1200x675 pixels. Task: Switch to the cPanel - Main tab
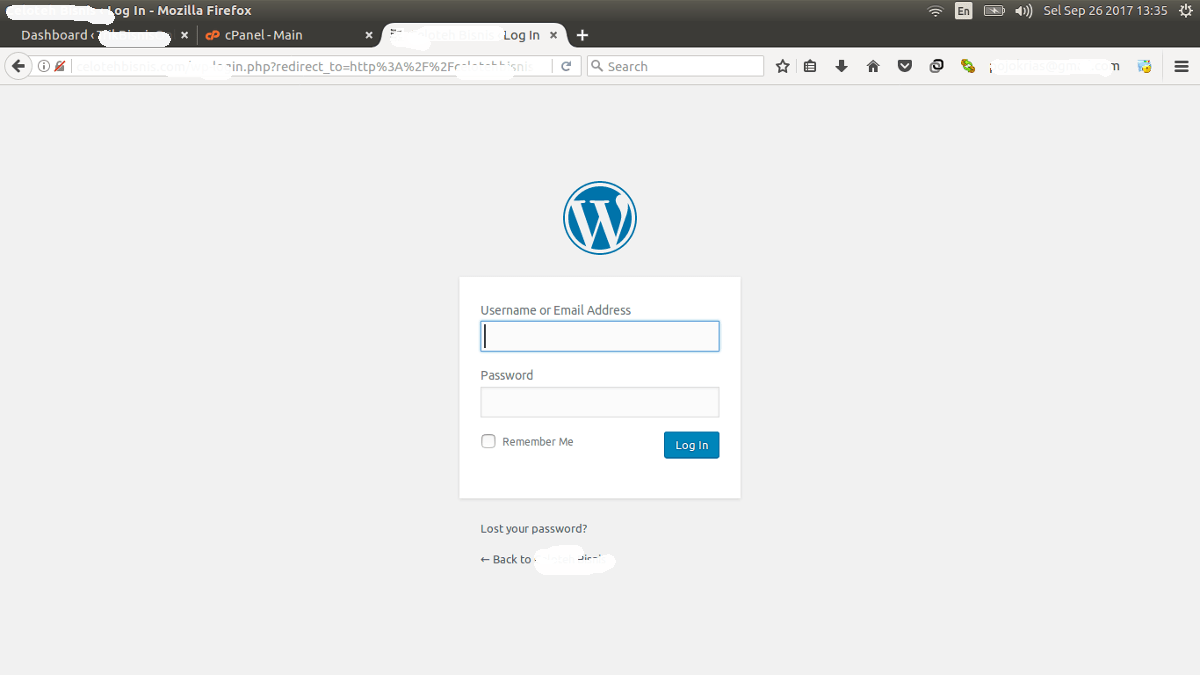(x=263, y=35)
